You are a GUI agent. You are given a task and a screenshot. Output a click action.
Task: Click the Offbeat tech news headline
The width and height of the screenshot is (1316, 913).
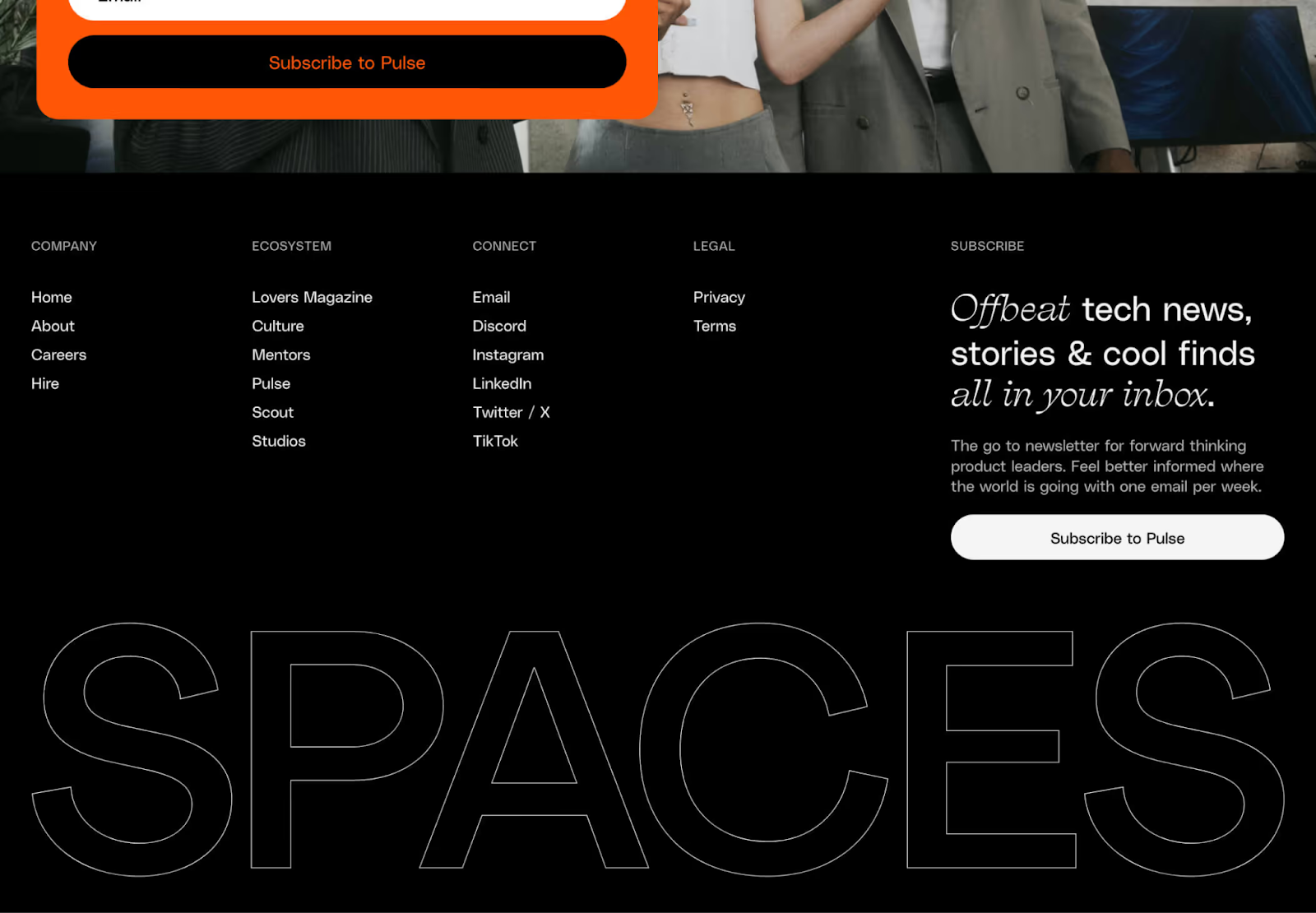click(x=1103, y=352)
